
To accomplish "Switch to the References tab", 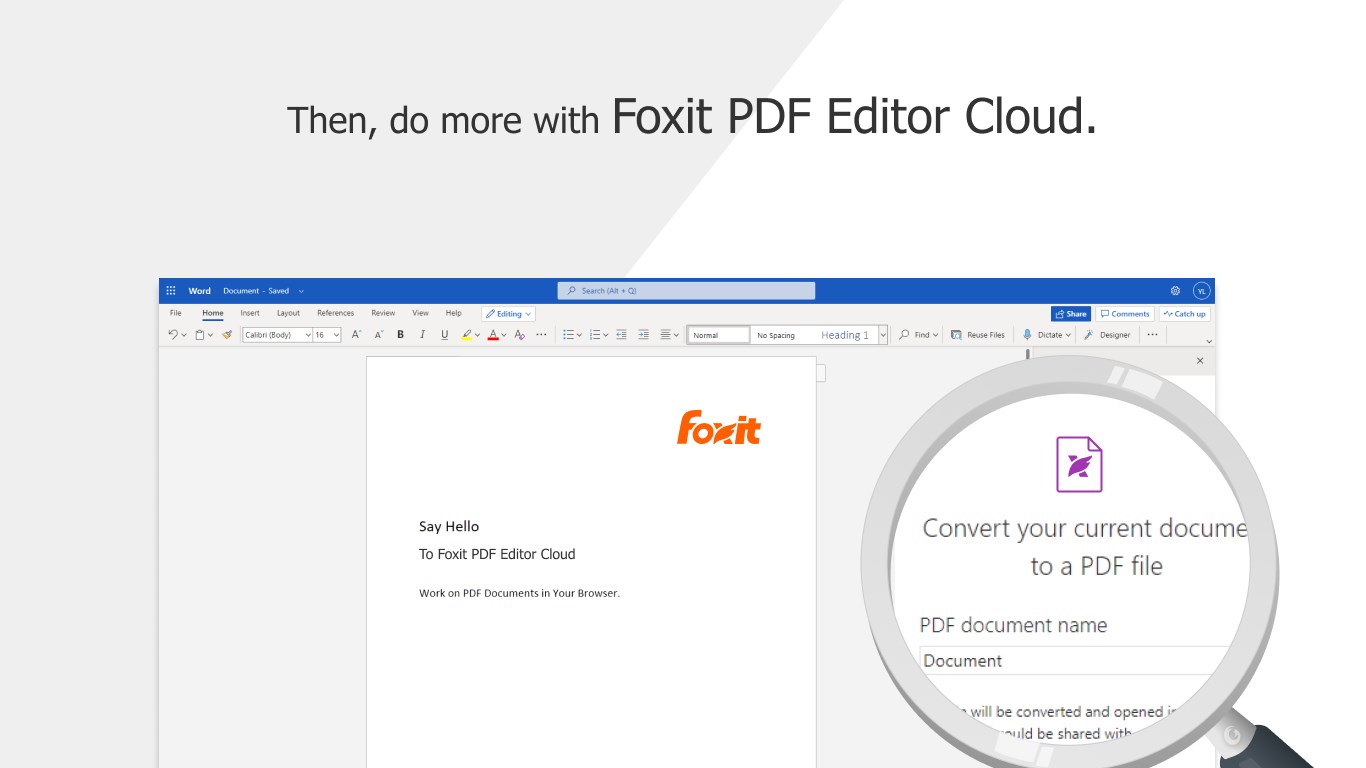I will (335, 313).
